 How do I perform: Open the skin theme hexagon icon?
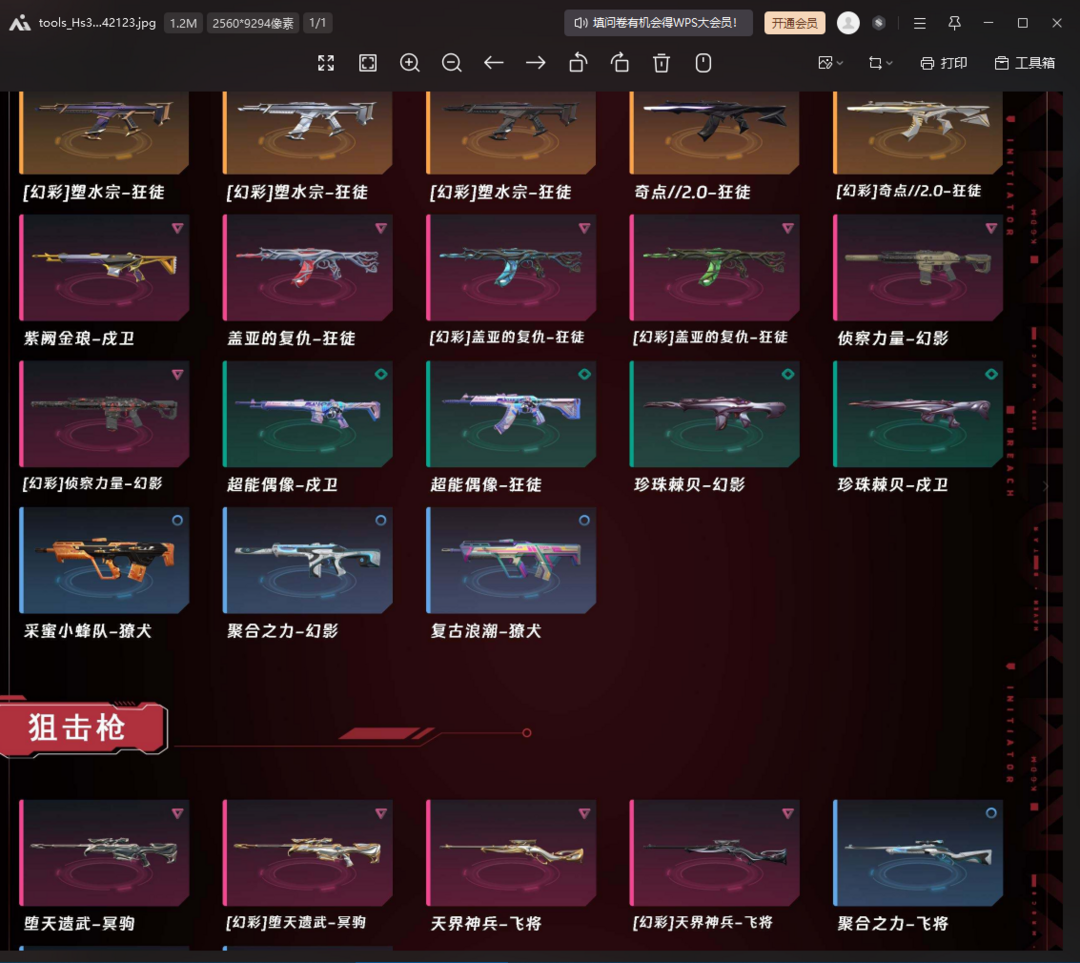(878, 23)
